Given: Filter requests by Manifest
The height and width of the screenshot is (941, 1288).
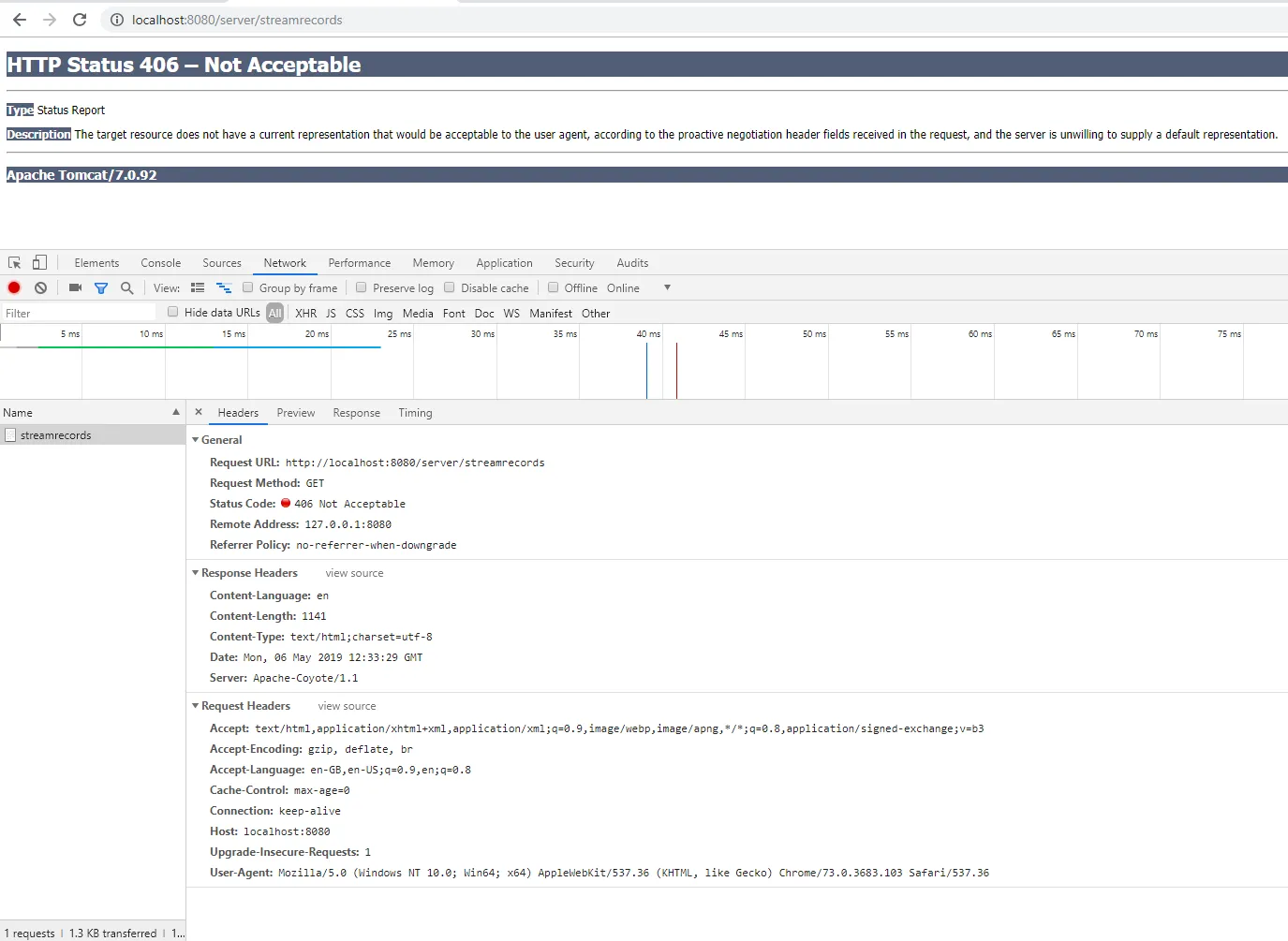Looking at the screenshot, I should click(551, 314).
